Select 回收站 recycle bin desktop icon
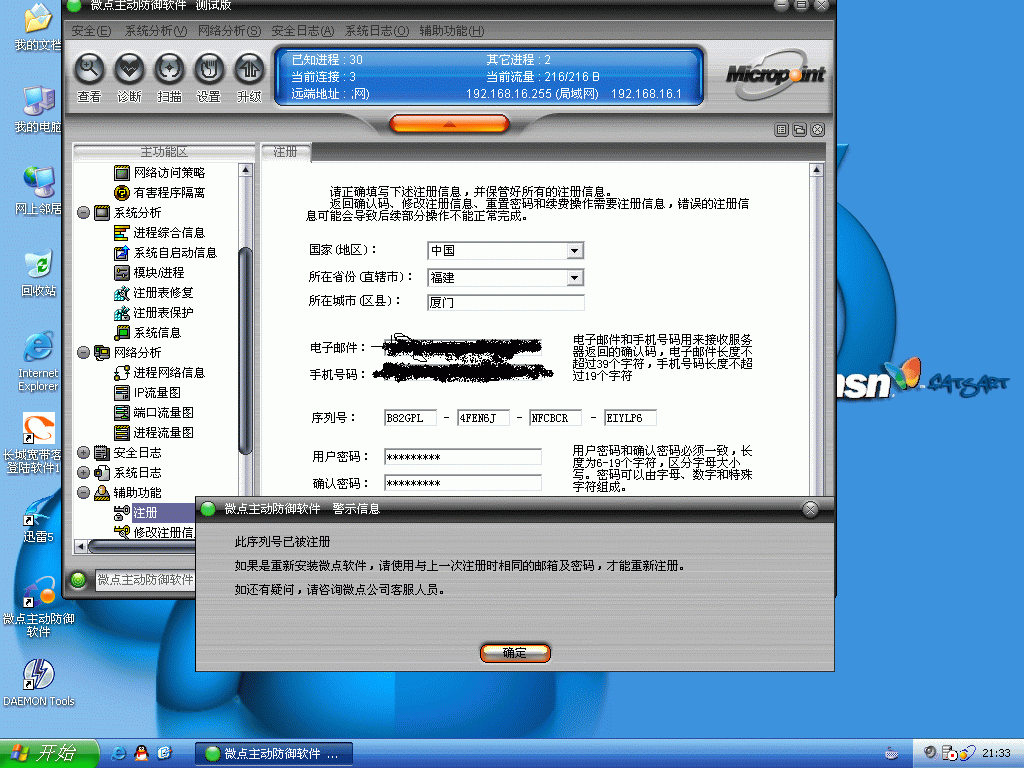This screenshot has width=1024, height=768. click(39, 273)
